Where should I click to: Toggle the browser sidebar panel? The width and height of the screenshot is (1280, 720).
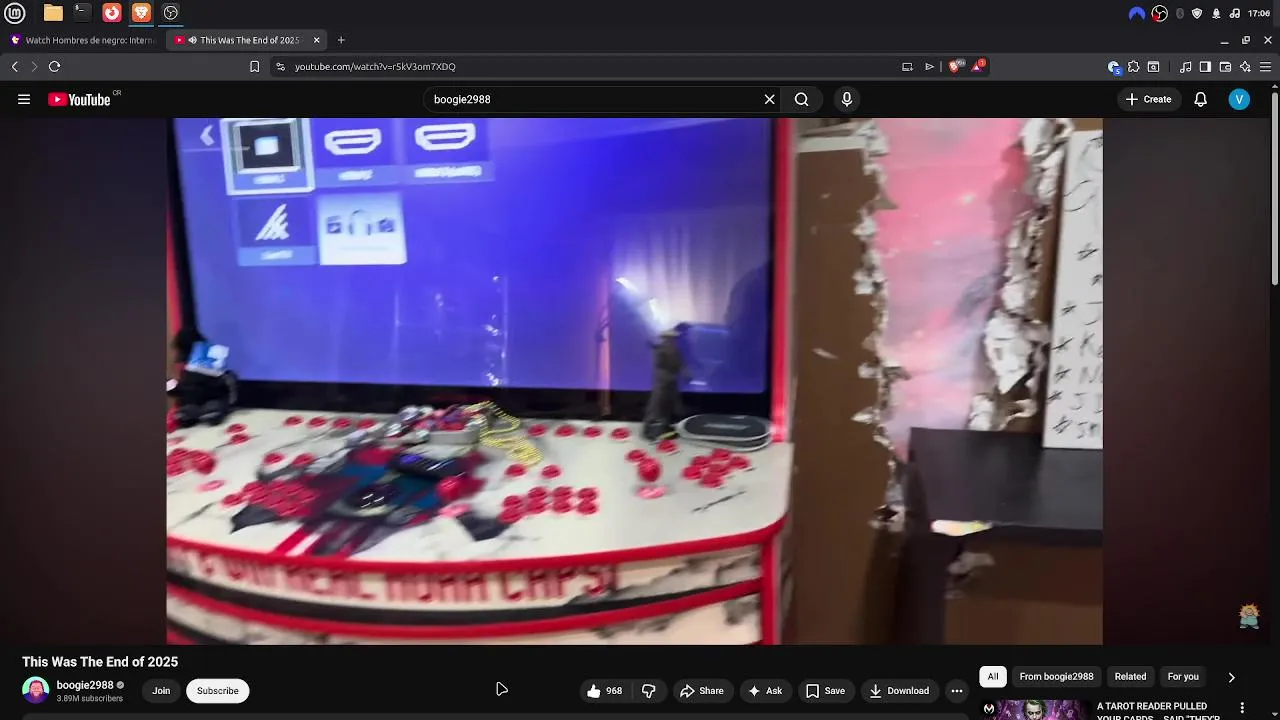pyautogui.click(x=1205, y=67)
